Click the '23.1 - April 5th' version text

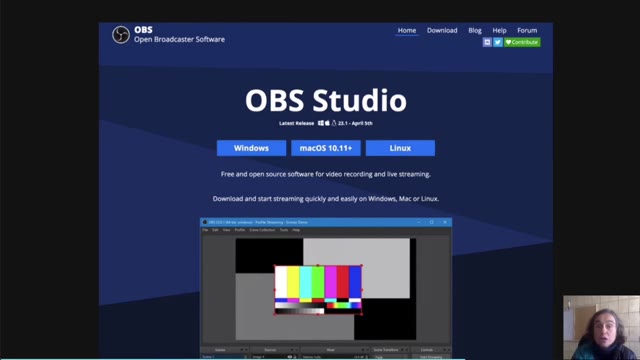355,123
